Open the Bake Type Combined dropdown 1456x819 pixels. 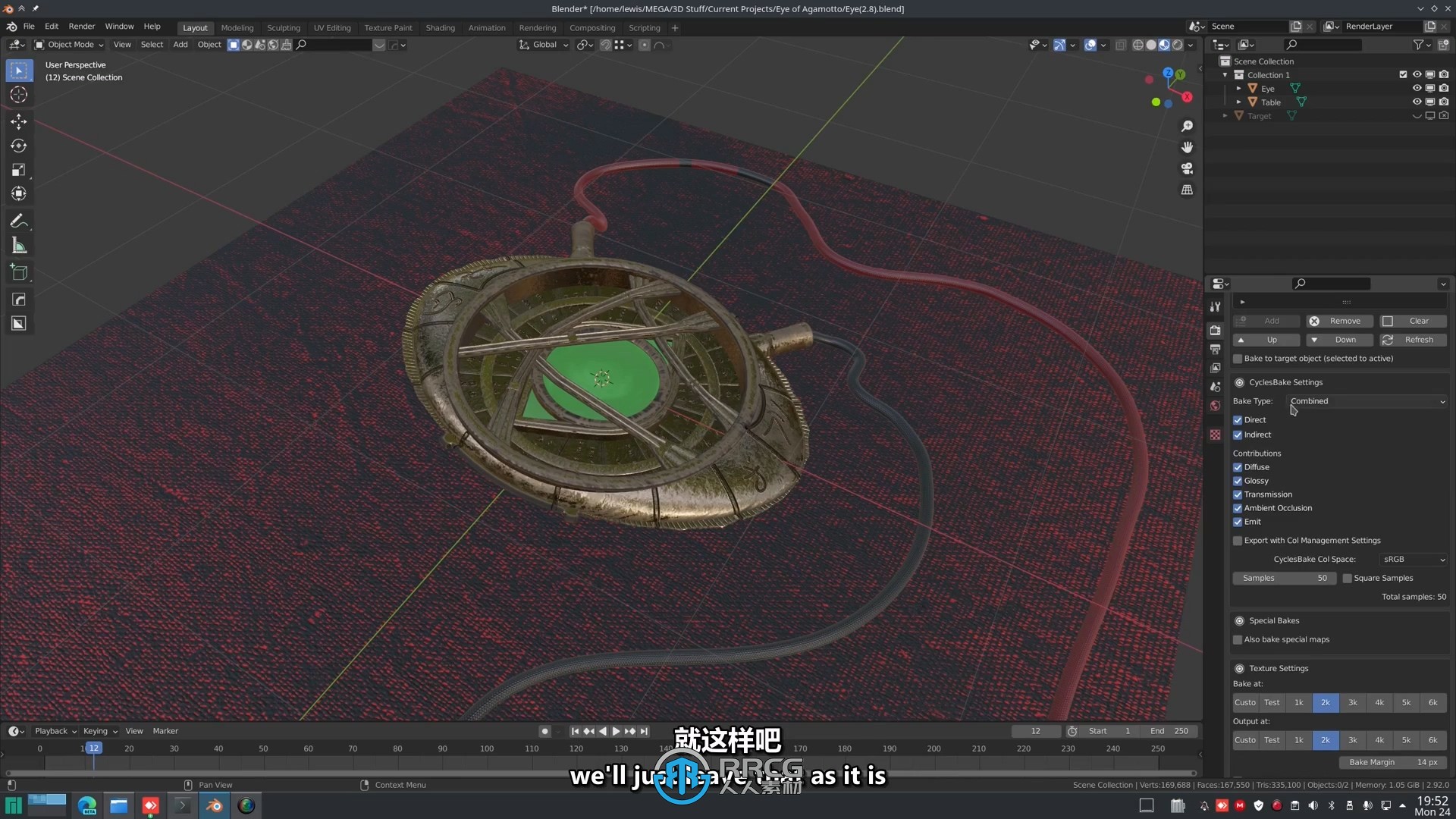[x=1367, y=401]
